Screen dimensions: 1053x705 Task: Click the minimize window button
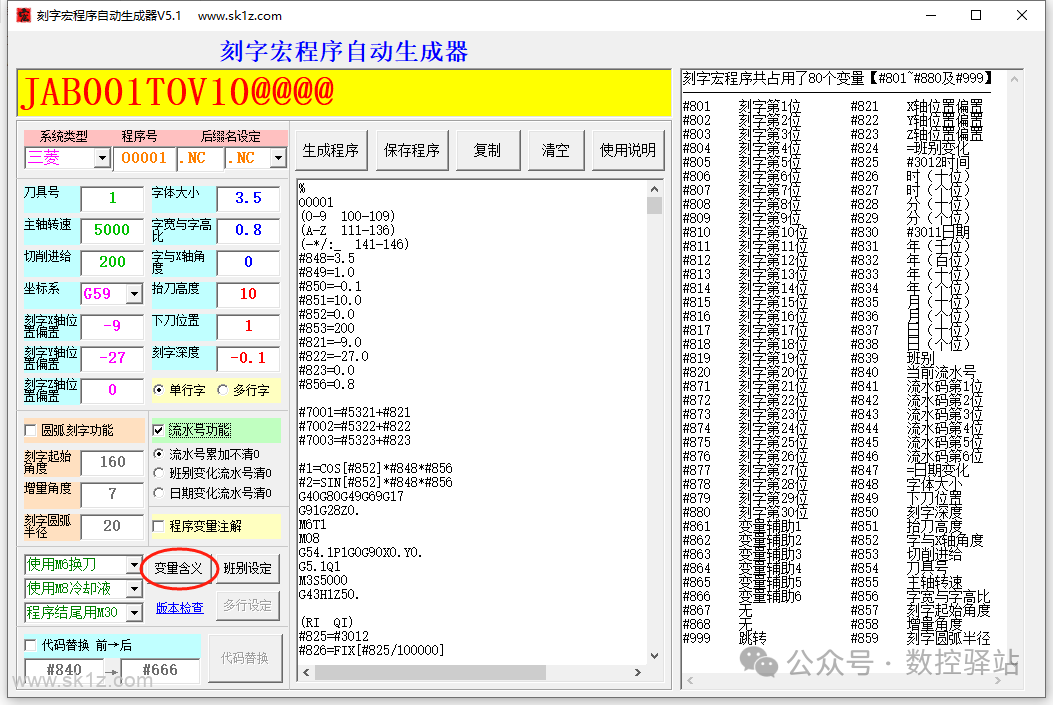point(931,15)
